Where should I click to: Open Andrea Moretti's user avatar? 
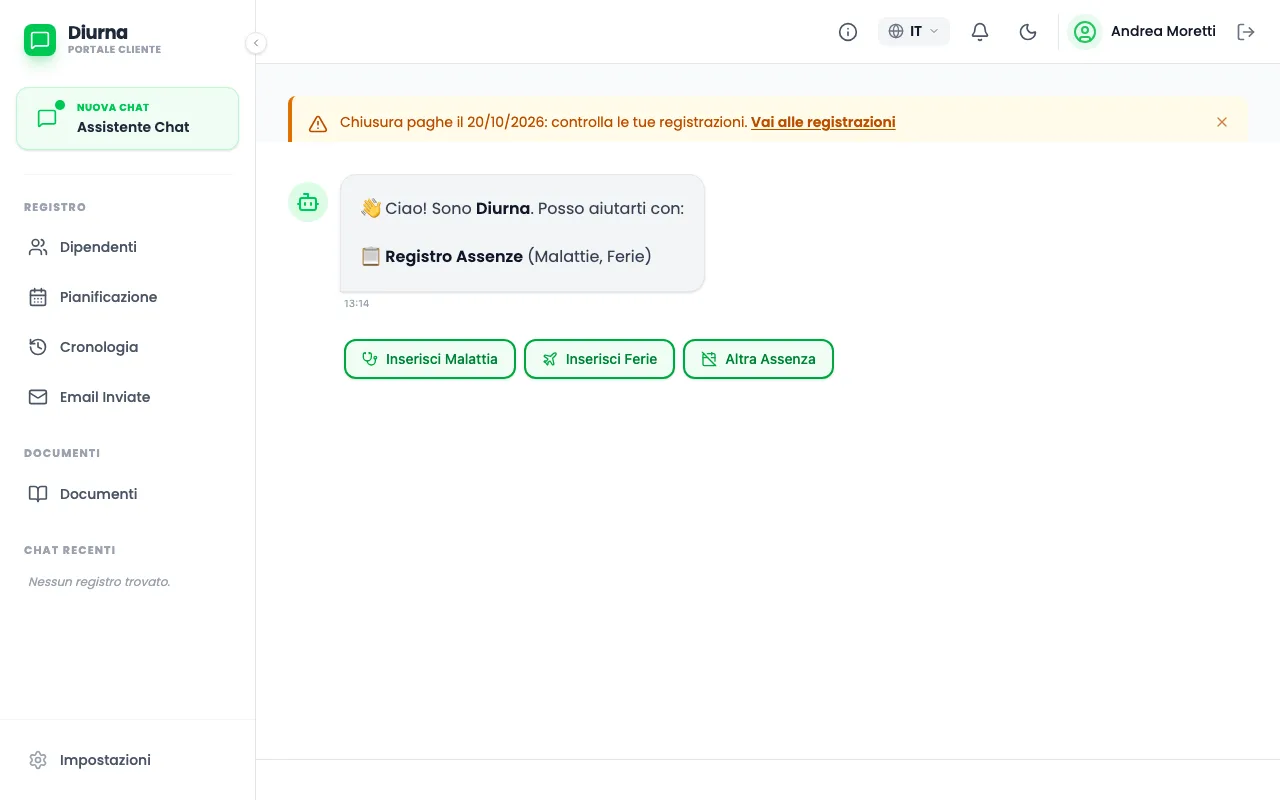click(1084, 32)
